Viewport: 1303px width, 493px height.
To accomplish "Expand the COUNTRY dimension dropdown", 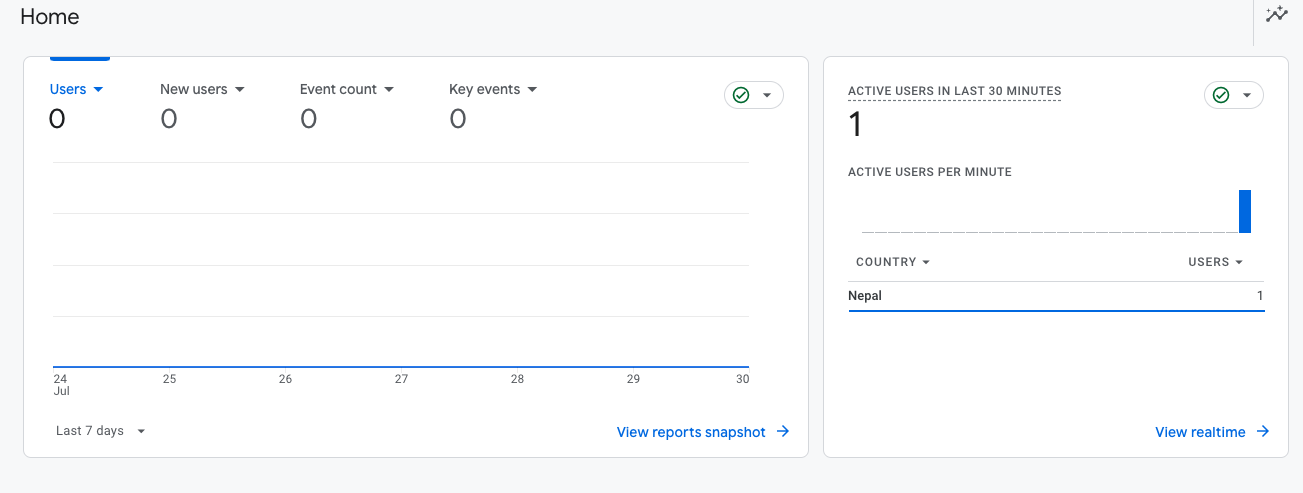I will coord(893,262).
